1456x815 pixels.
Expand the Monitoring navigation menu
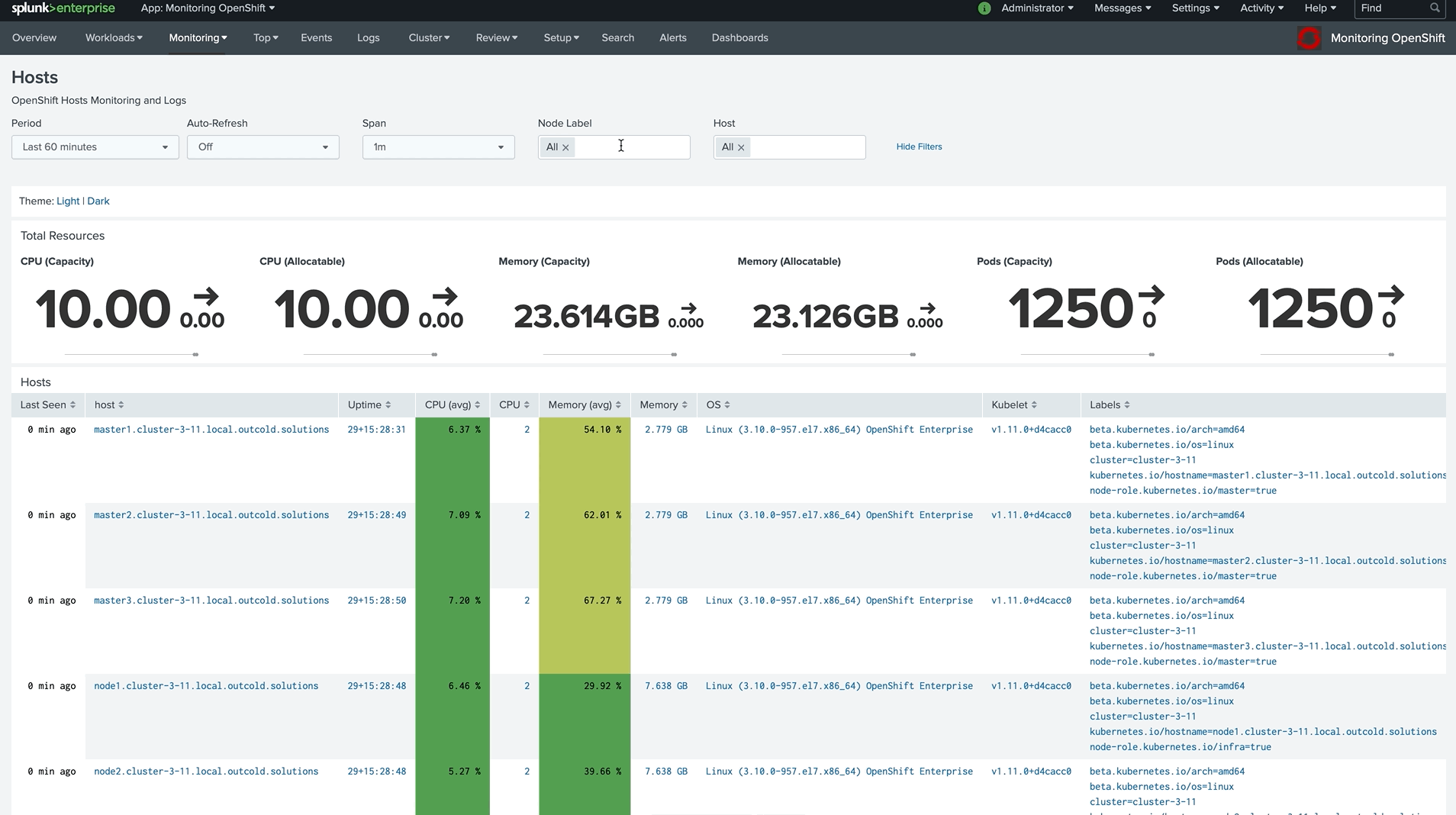(198, 38)
